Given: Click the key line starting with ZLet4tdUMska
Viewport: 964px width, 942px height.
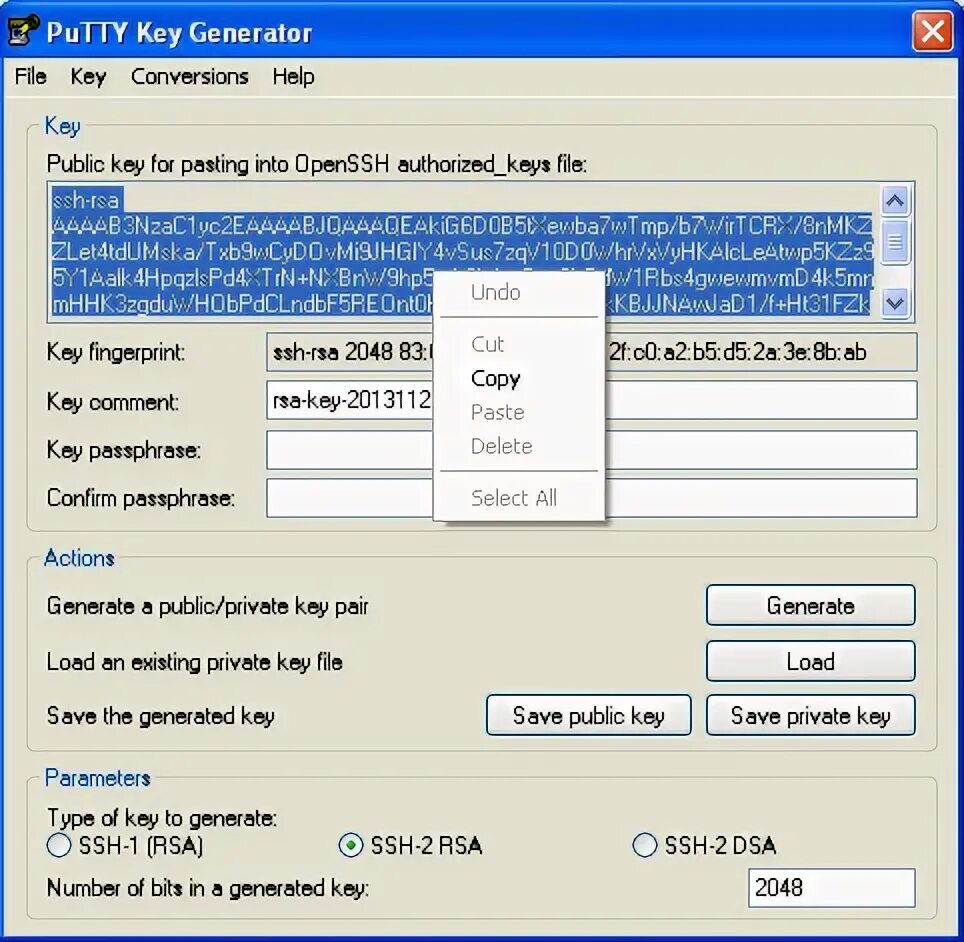Looking at the screenshot, I should (462, 251).
